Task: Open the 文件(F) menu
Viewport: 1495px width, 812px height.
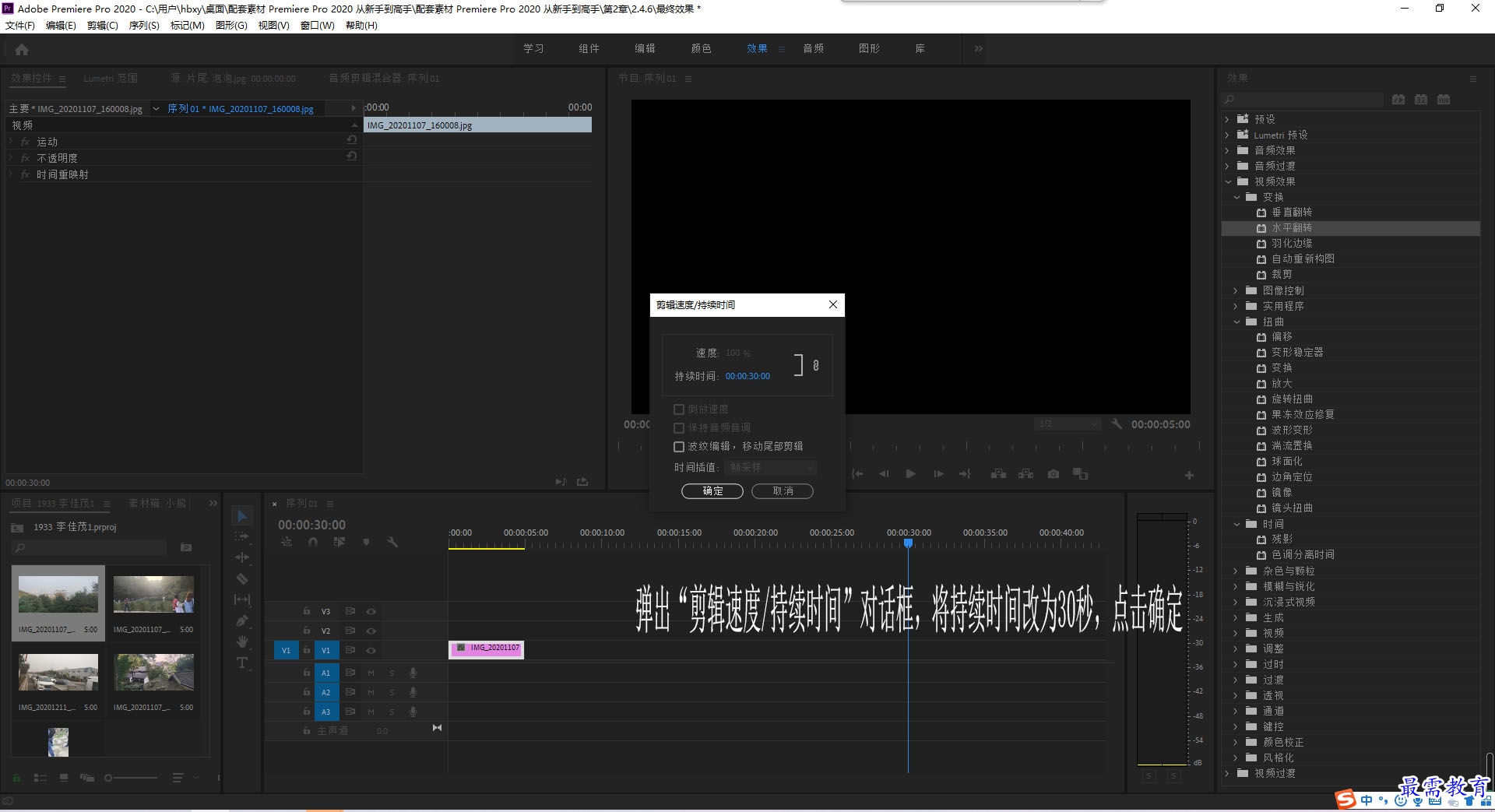Action: [x=20, y=26]
